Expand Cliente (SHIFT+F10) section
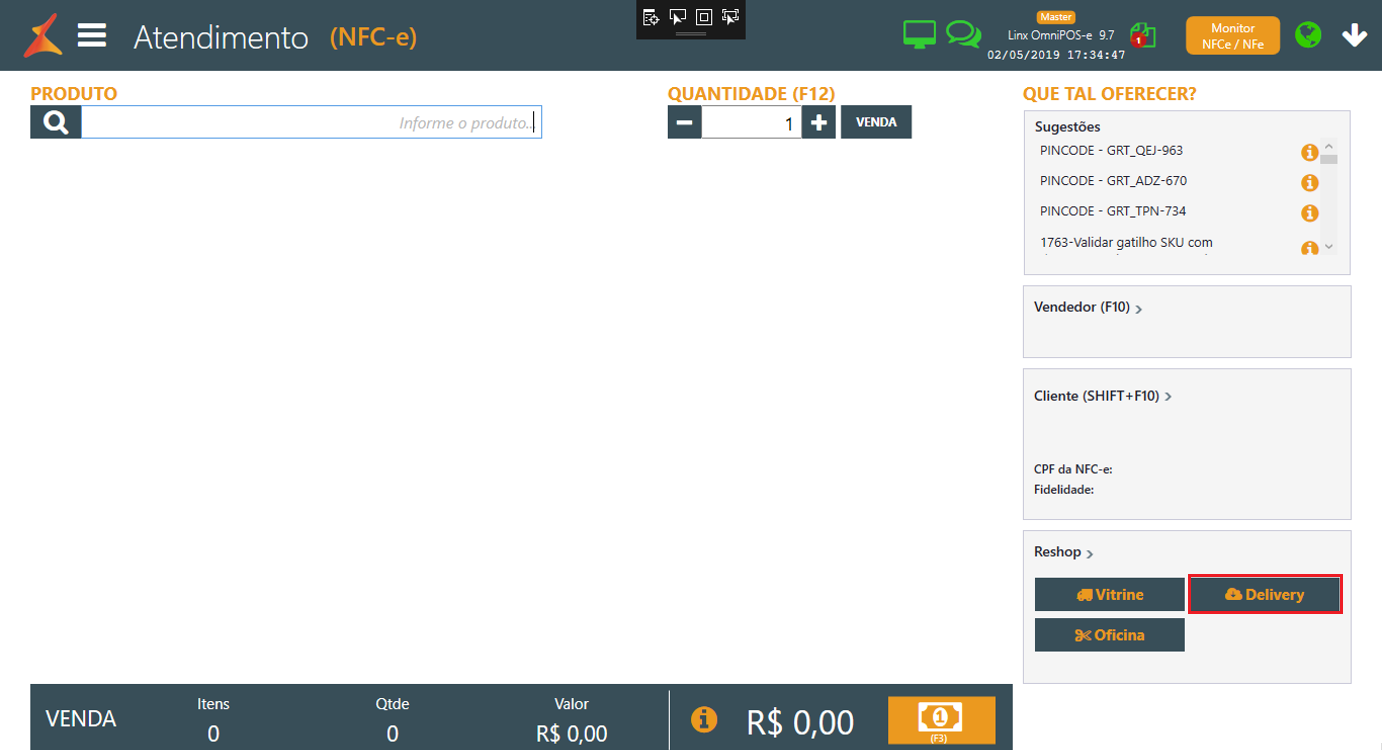The height and width of the screenshot is (751, 1382). (x=1103, y=396)
